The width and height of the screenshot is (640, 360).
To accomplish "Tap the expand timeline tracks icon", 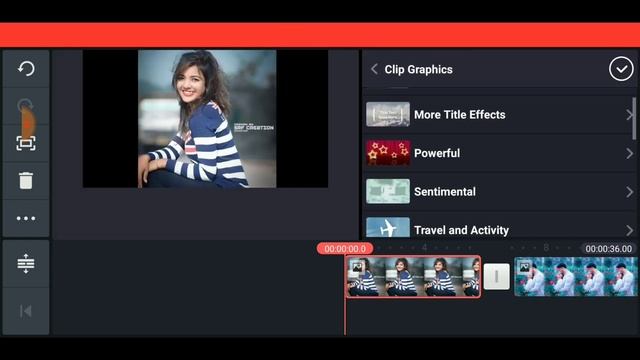I will coord(26,264).
